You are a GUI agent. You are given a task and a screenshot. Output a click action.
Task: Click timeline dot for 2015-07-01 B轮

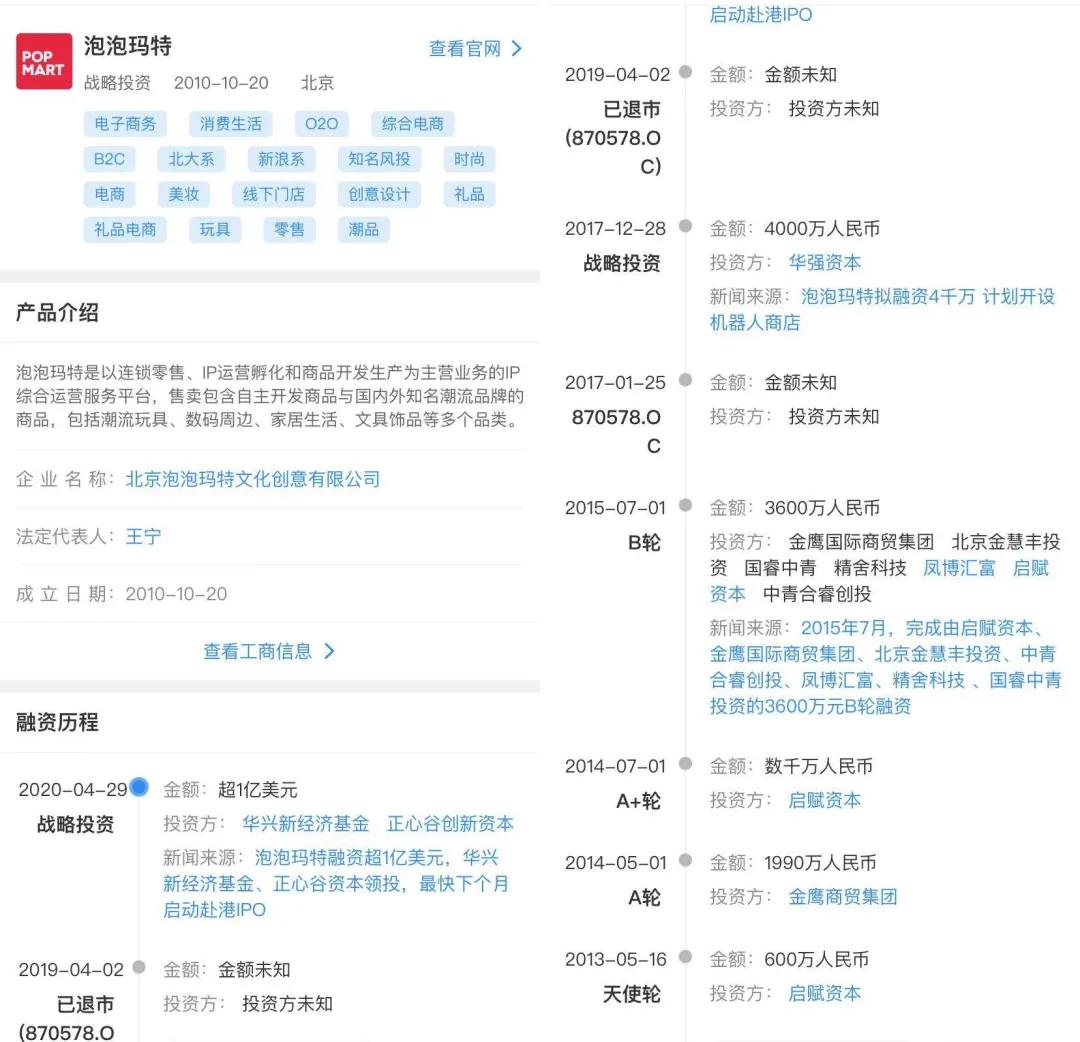point(685,505)
